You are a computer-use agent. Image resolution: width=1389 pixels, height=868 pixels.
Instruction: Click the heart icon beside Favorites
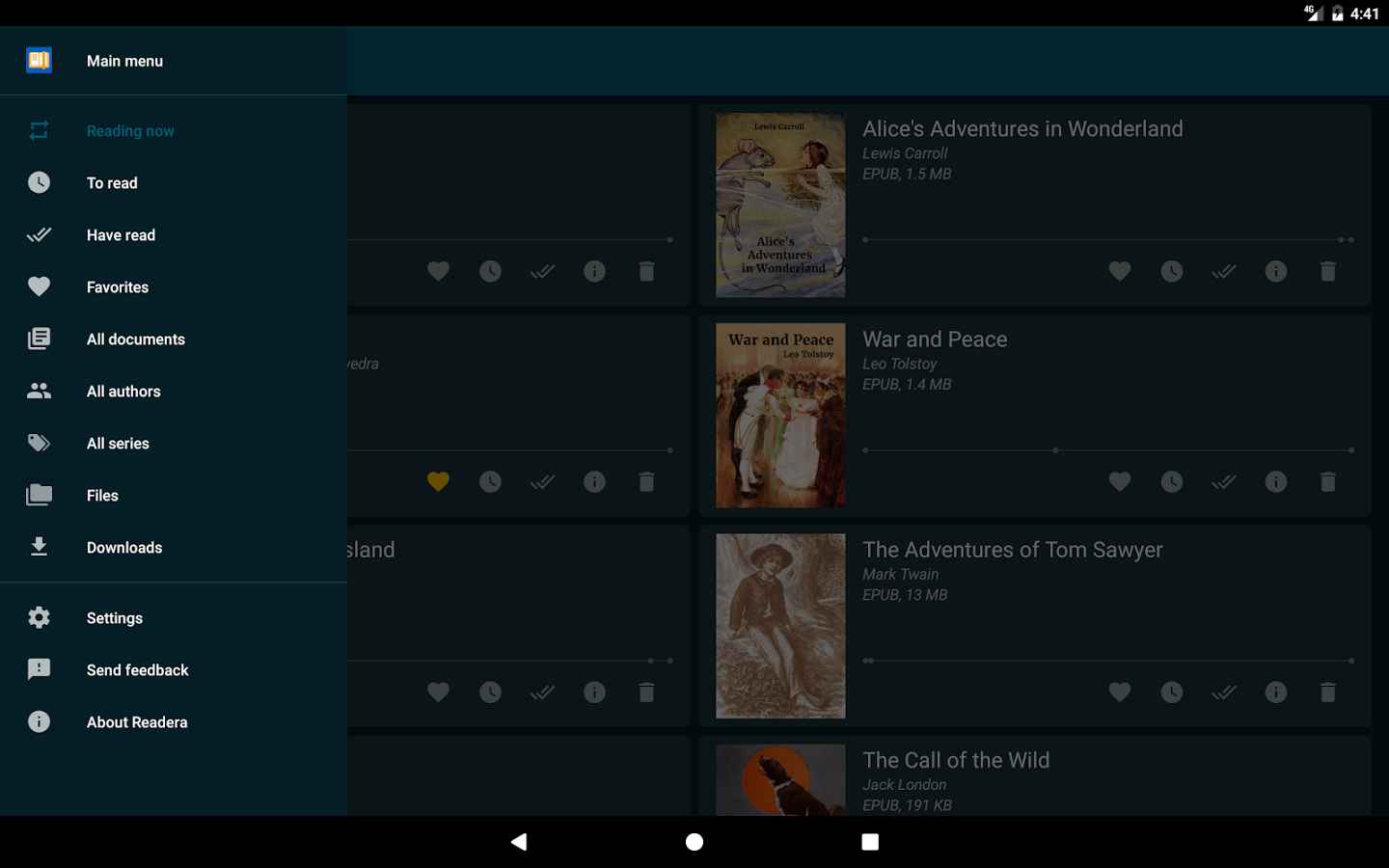point(39,286)
